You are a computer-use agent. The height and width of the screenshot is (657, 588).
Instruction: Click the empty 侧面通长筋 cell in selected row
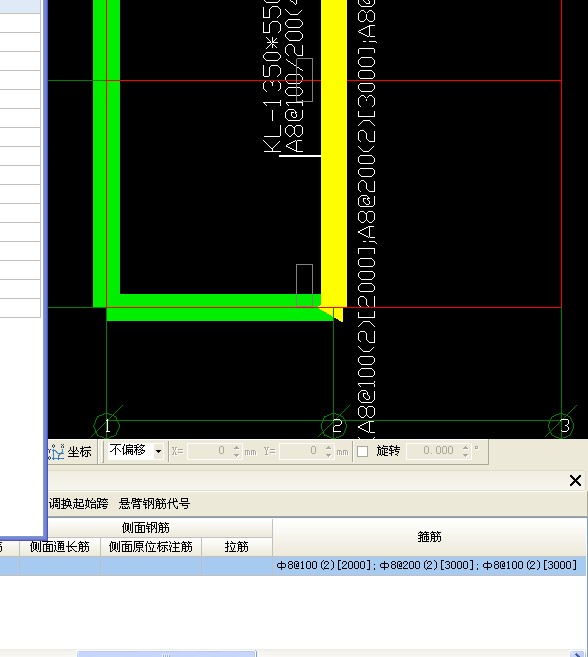60,566
